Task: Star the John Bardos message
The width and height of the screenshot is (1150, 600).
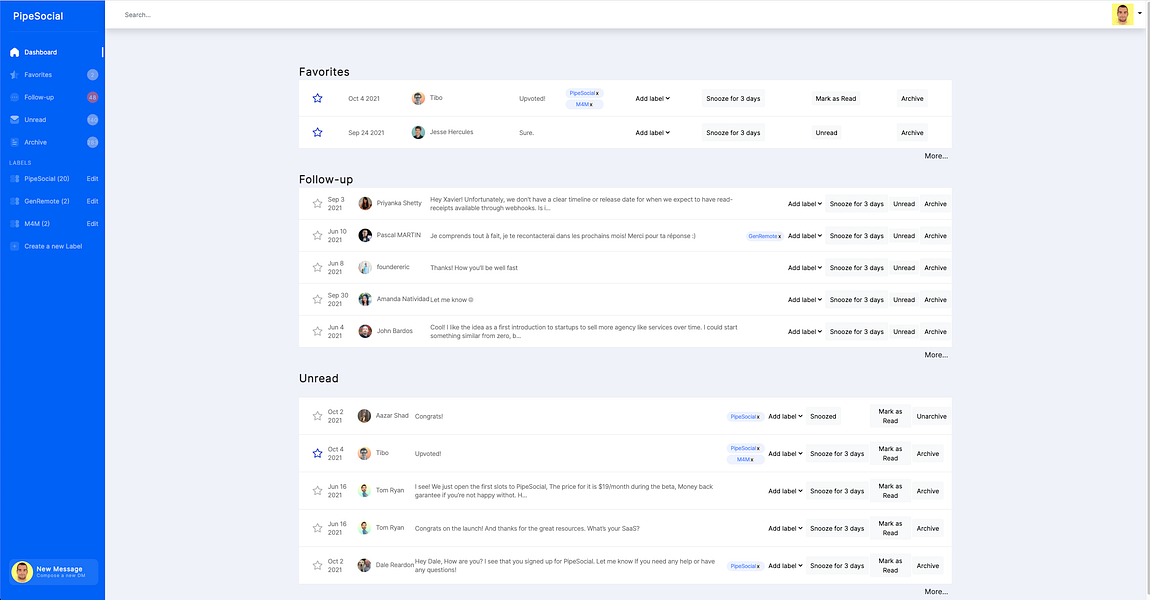Action: pos(318,332)
